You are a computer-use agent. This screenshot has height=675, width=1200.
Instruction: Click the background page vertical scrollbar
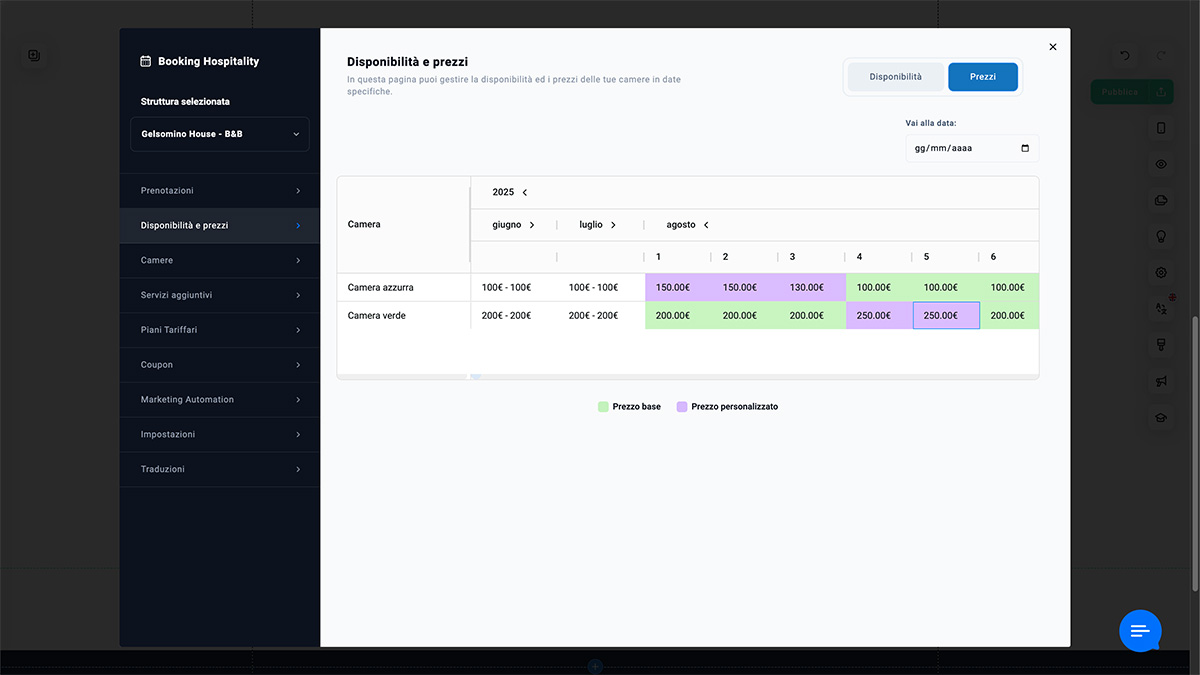tap(1195, 453)
